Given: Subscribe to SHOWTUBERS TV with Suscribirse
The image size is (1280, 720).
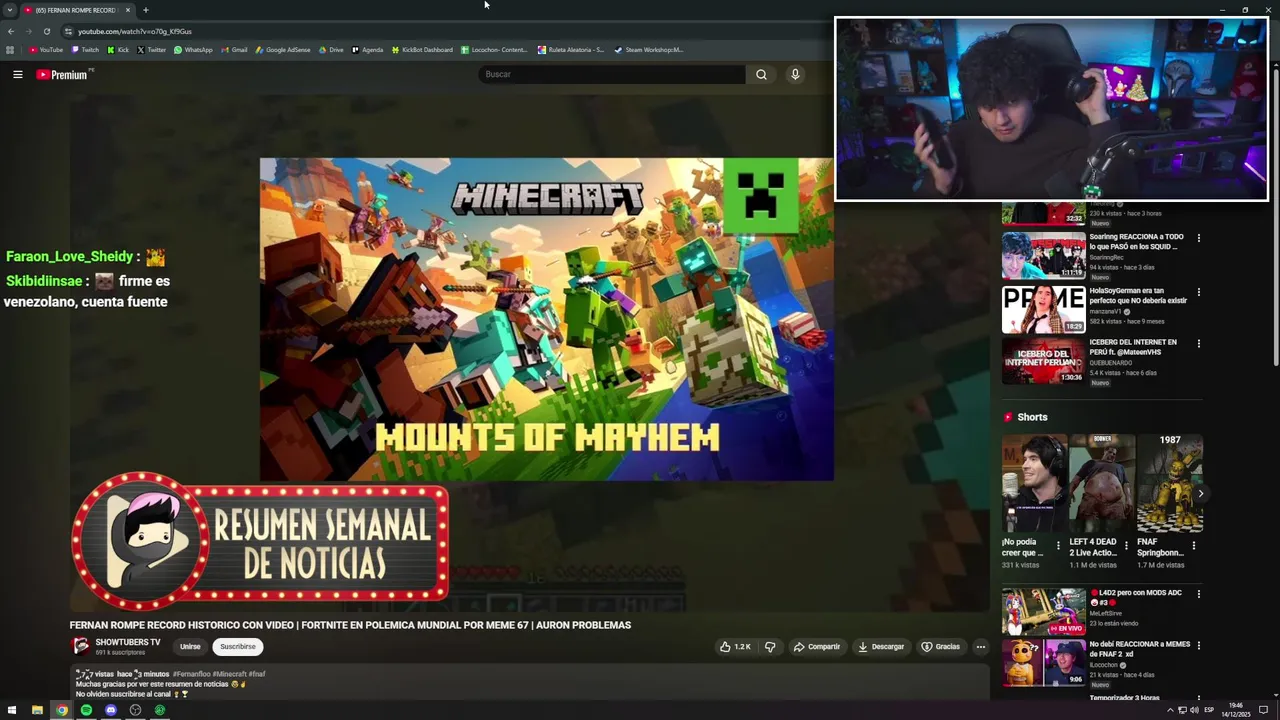Looking at the screenshot, I should pyautogui.click(x=238, y=647).
